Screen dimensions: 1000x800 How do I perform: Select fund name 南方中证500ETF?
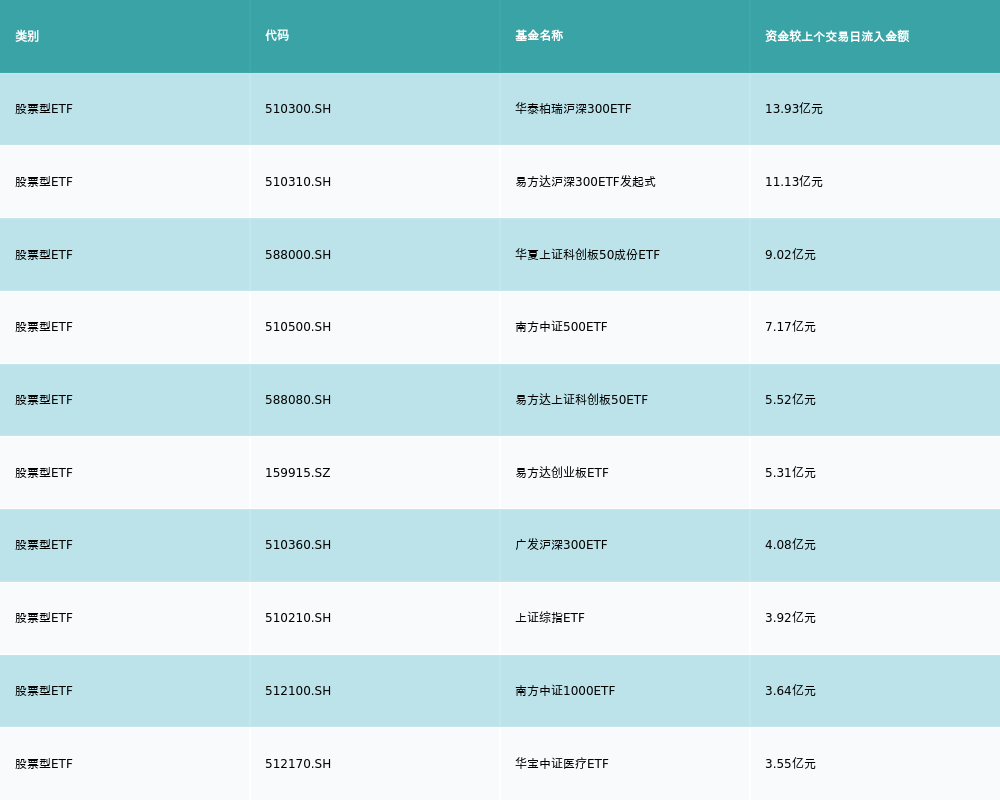click(561, 327)
